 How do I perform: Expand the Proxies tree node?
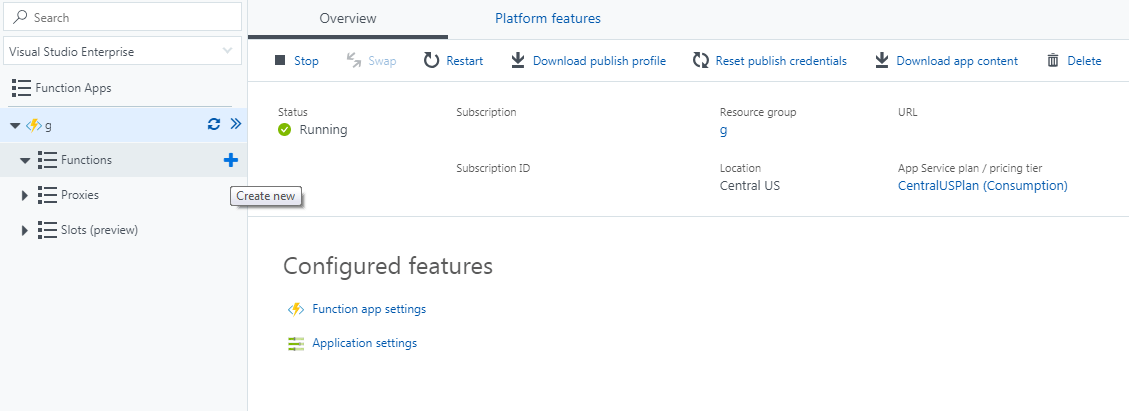[x=25, y=195]
